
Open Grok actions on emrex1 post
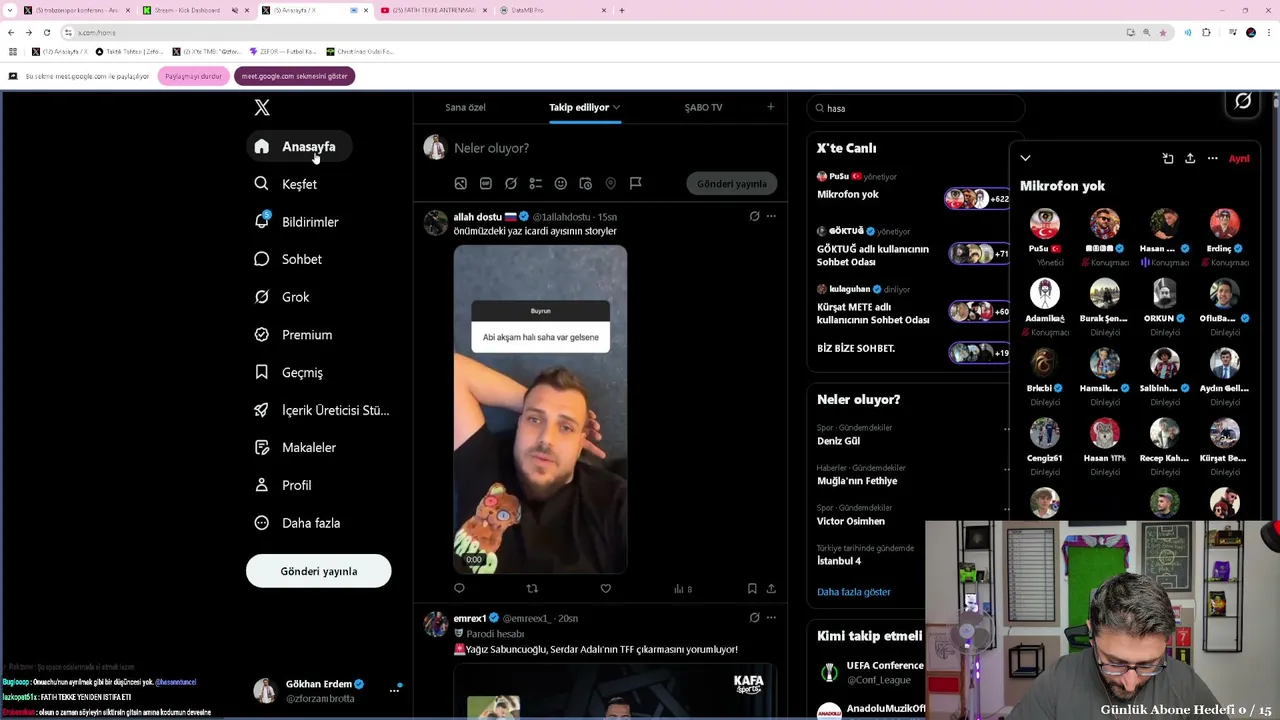[x=755, y=618]
